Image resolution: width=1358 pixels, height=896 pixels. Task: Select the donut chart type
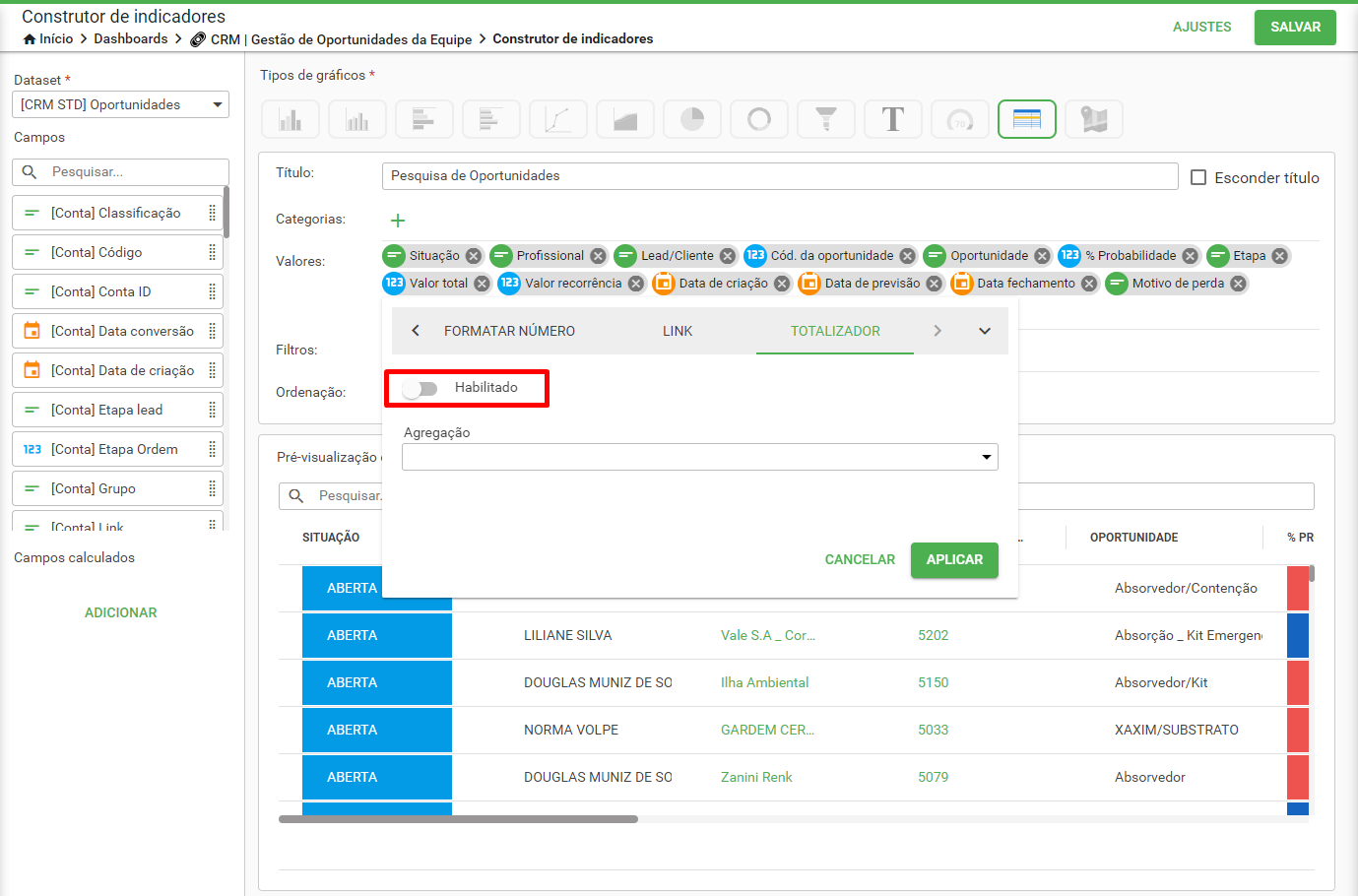coord(759,119)
